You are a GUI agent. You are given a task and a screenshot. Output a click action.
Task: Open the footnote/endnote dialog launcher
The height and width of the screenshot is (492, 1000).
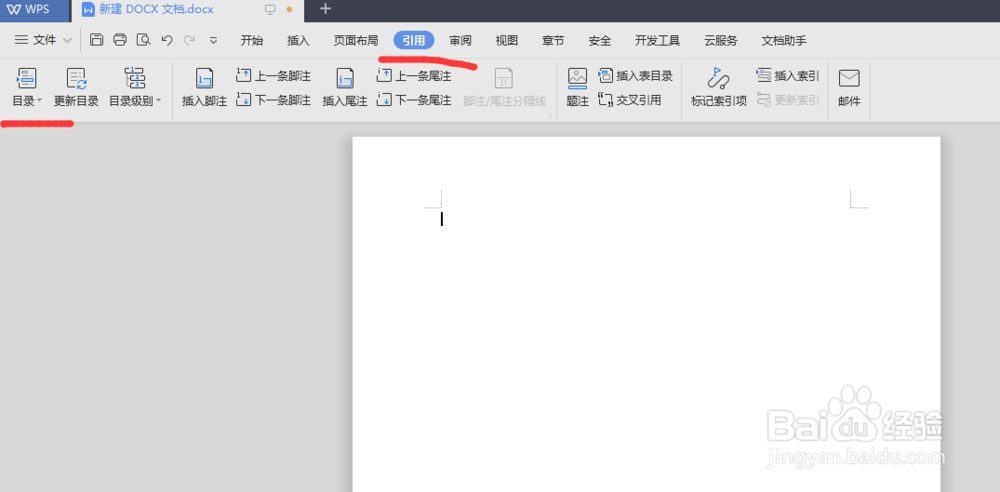point(549,116)
